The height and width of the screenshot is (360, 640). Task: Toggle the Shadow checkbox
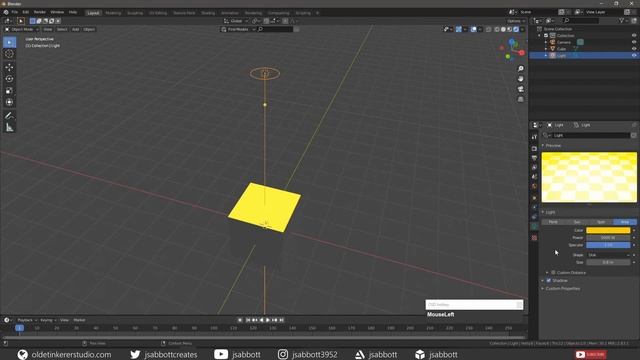(x=549, y=280)
